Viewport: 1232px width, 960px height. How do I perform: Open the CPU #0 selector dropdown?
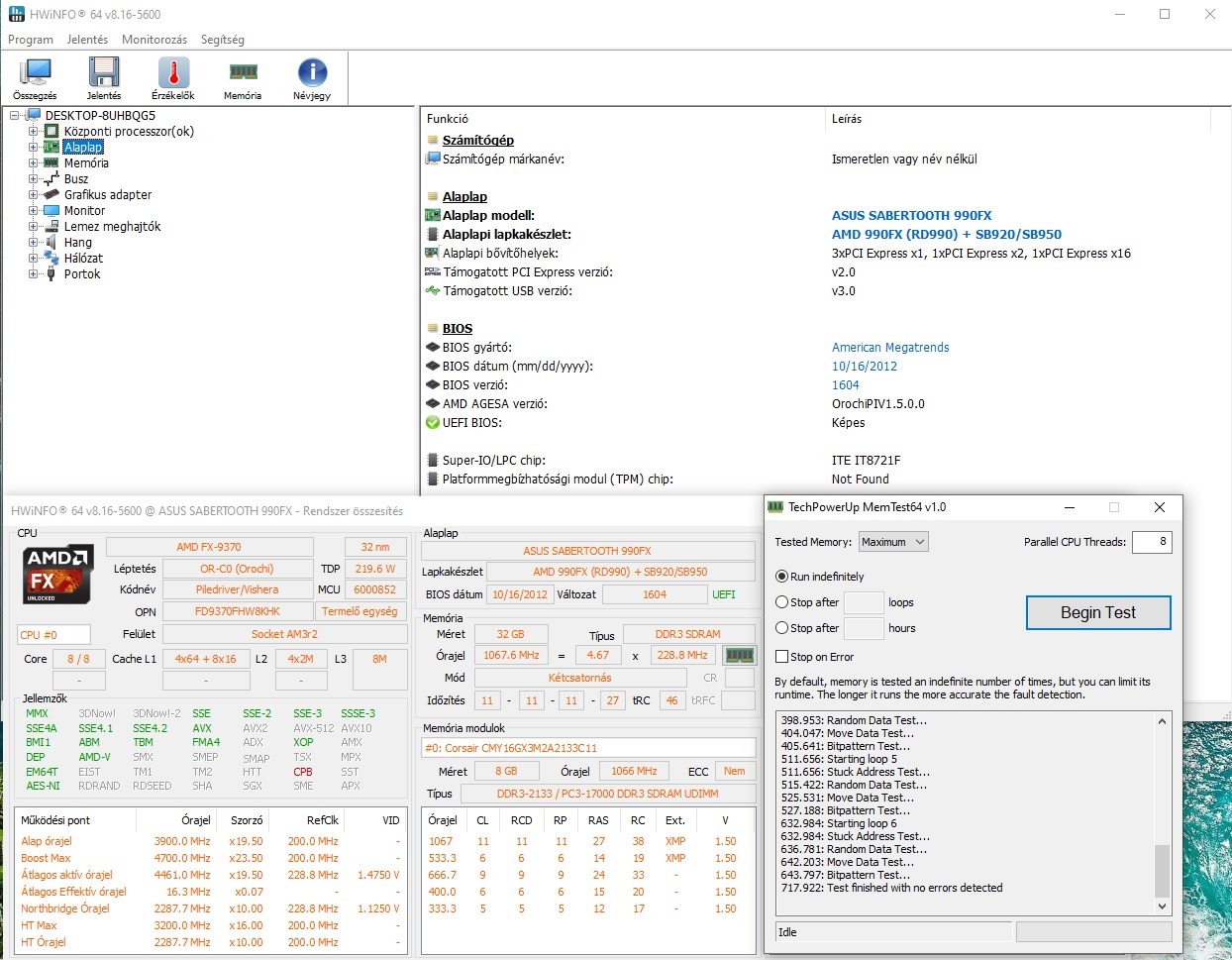(53, 634)
